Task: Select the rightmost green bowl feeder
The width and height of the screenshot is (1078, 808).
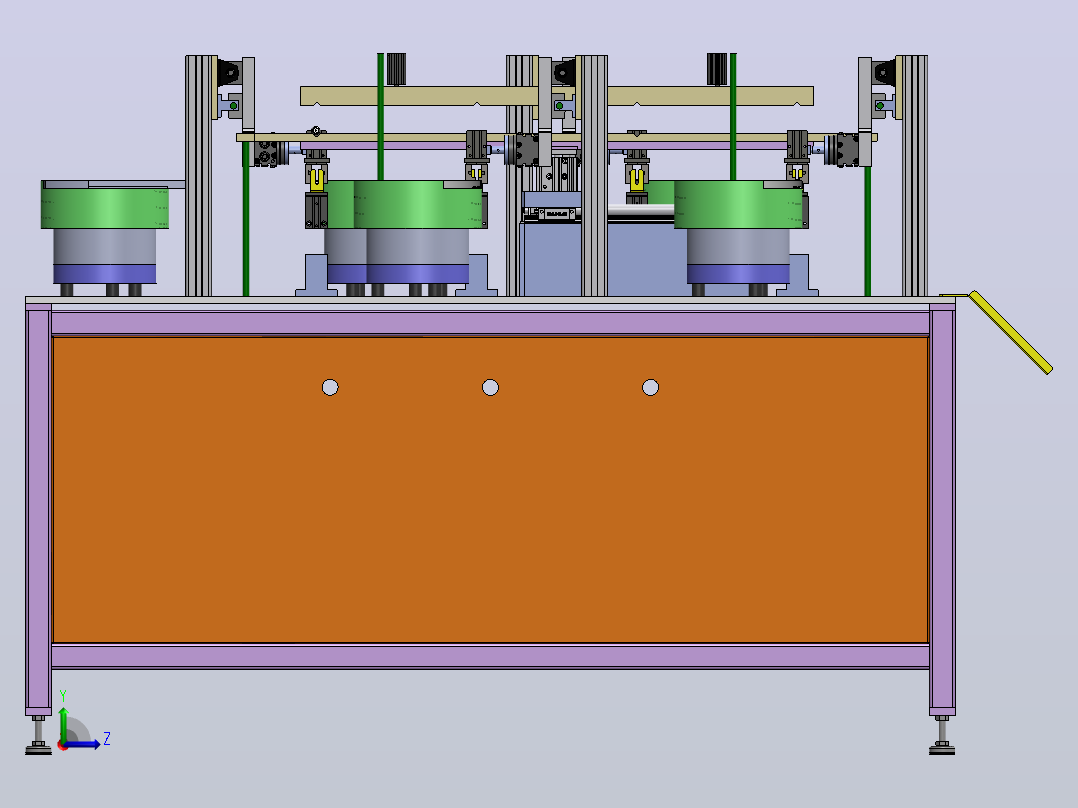Action: point(738,204)
